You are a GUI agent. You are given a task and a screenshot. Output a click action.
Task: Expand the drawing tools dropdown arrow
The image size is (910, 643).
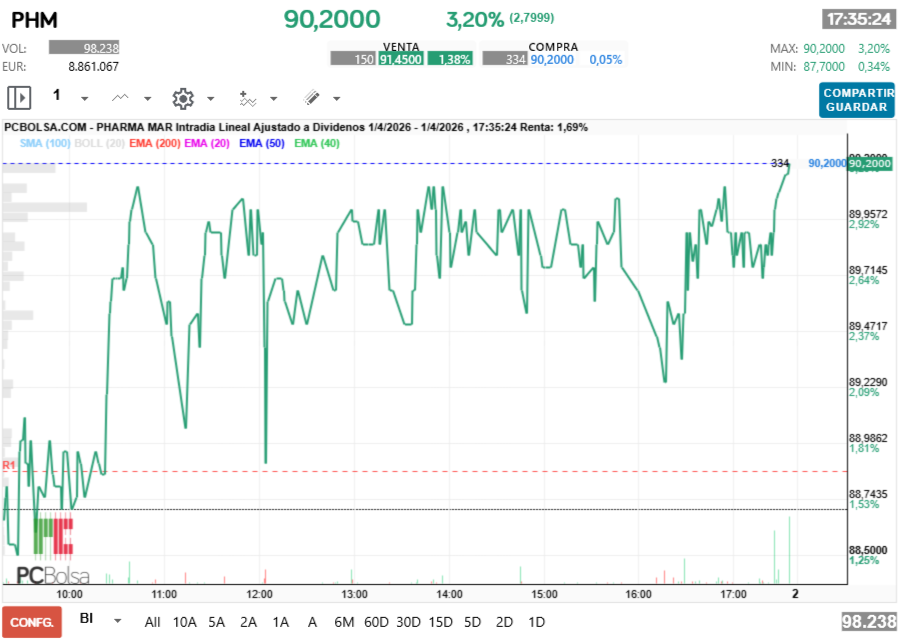336,99
